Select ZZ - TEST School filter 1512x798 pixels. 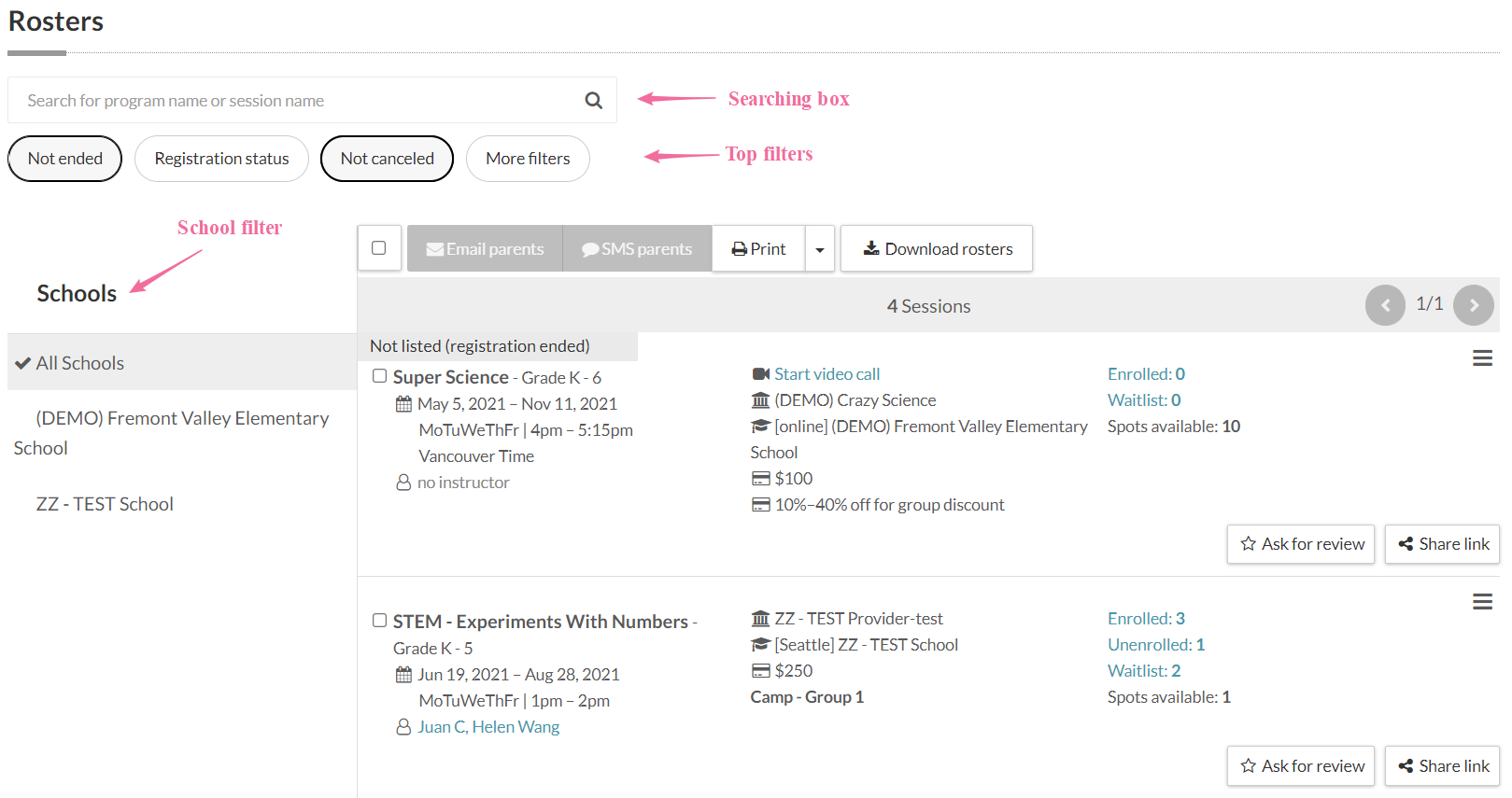[105, 504]
